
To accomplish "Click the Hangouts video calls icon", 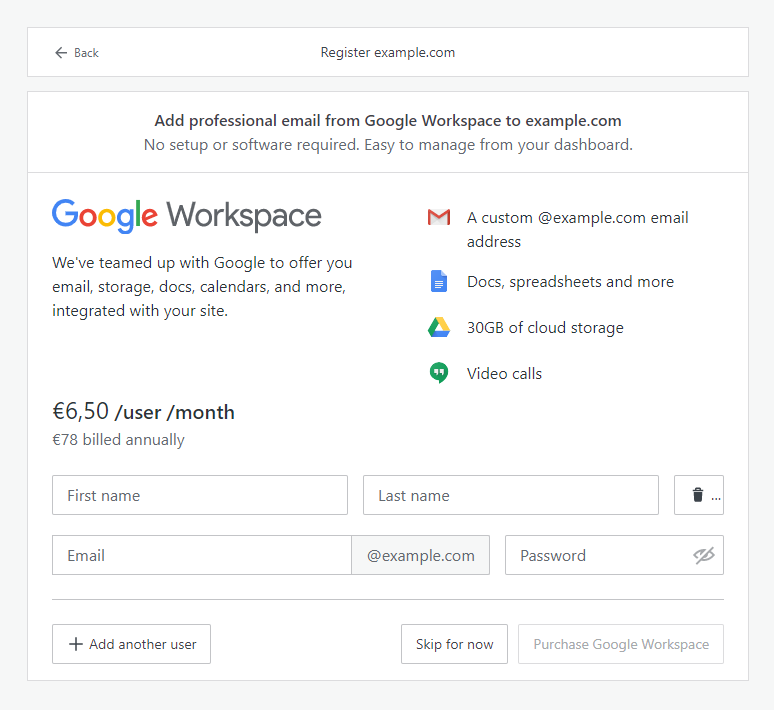I will pos(439,373).
